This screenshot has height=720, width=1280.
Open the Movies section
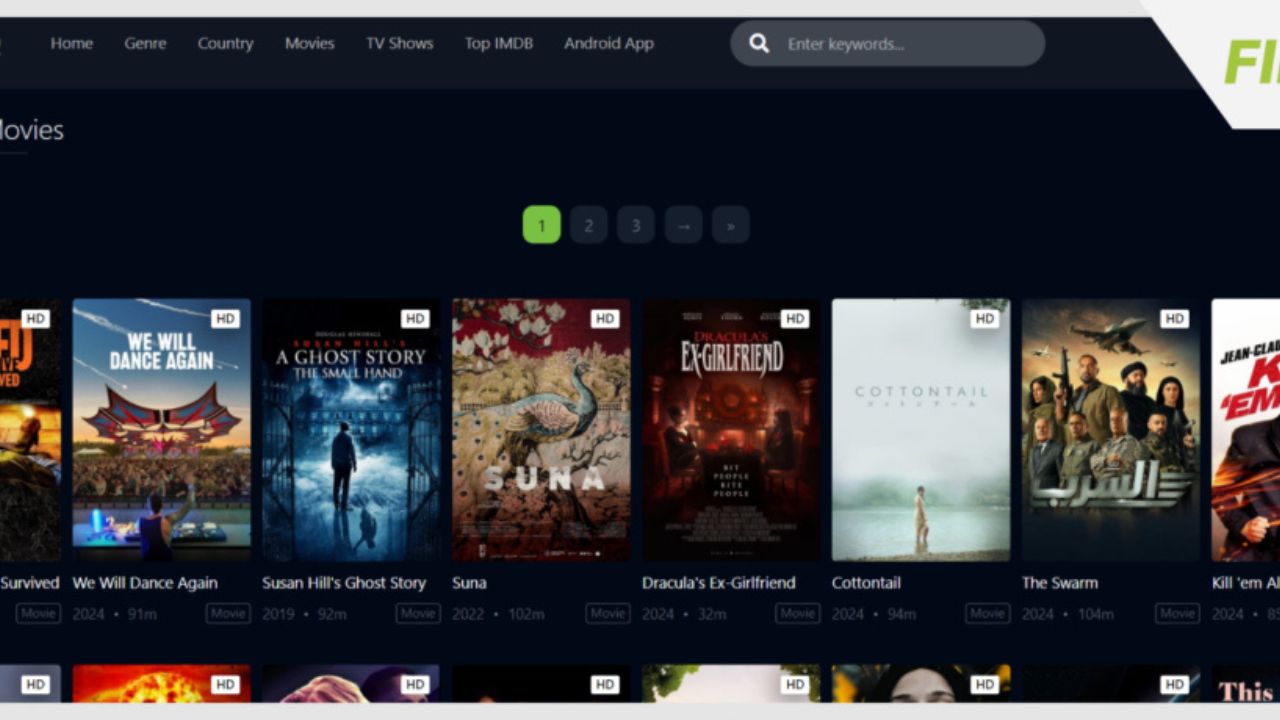click(x=309, y=44)
